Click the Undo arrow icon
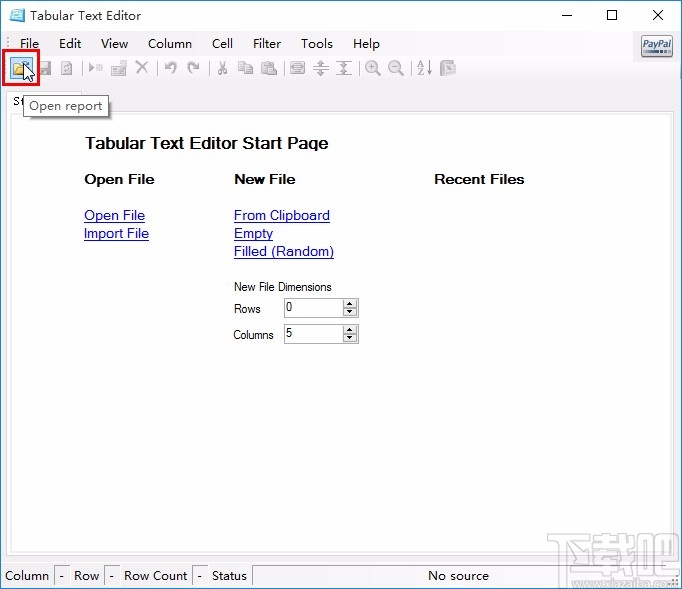Viewport: 682px width, 589px height. [x=170, y=68]
